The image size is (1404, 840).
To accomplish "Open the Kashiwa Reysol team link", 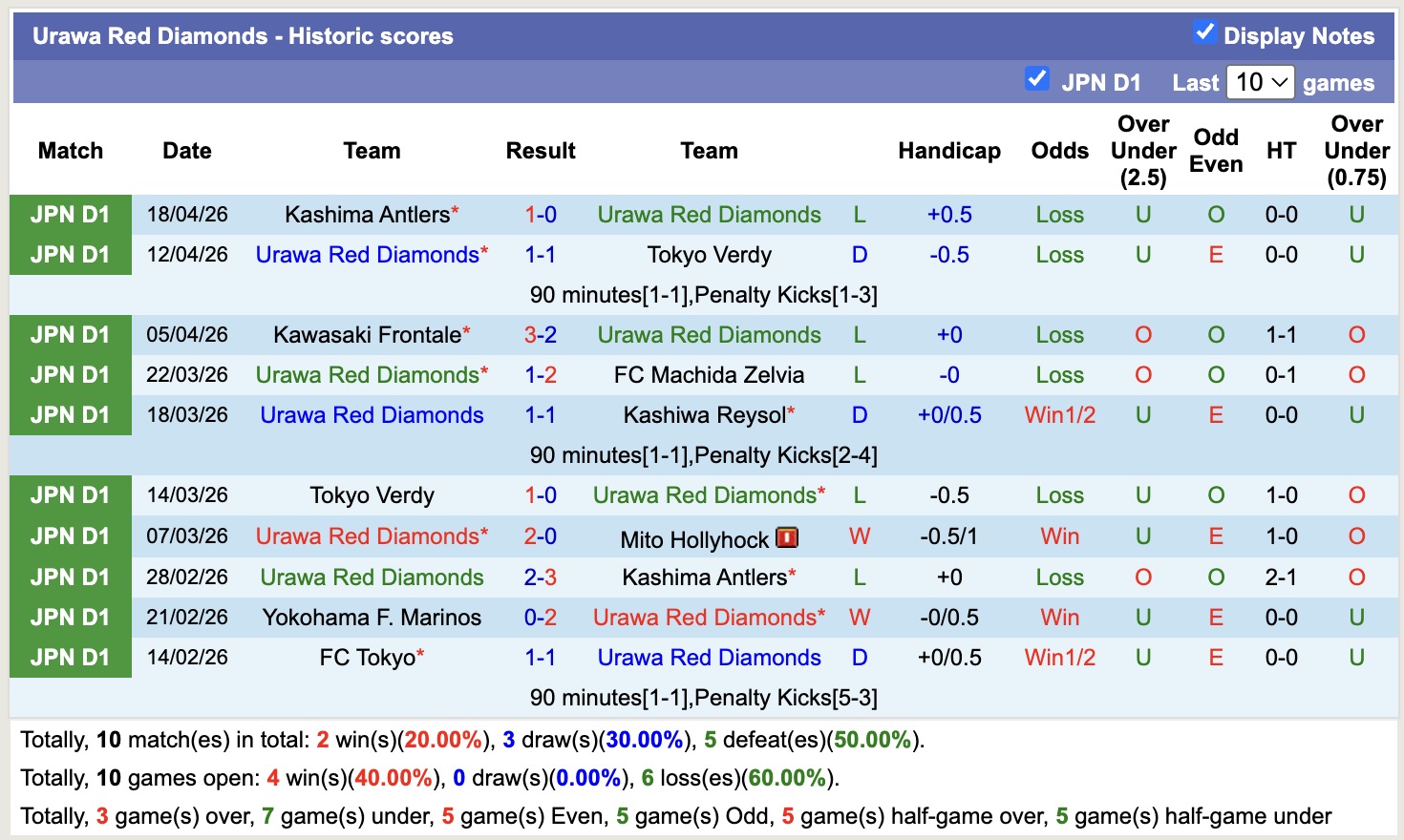I will (708, 414).
